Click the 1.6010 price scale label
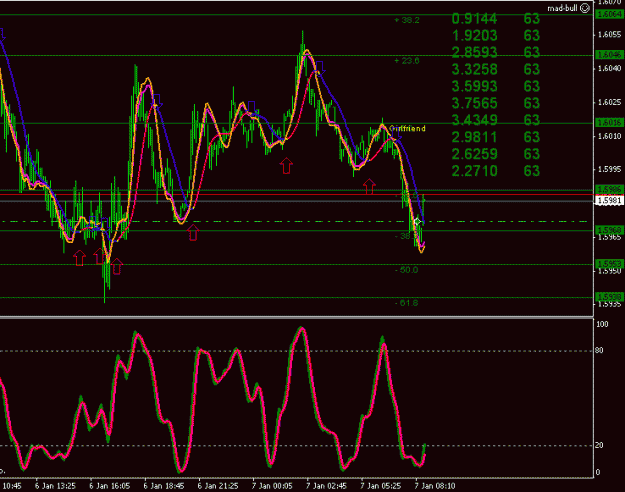Viewport: 625px width, 492px height. 609,136
